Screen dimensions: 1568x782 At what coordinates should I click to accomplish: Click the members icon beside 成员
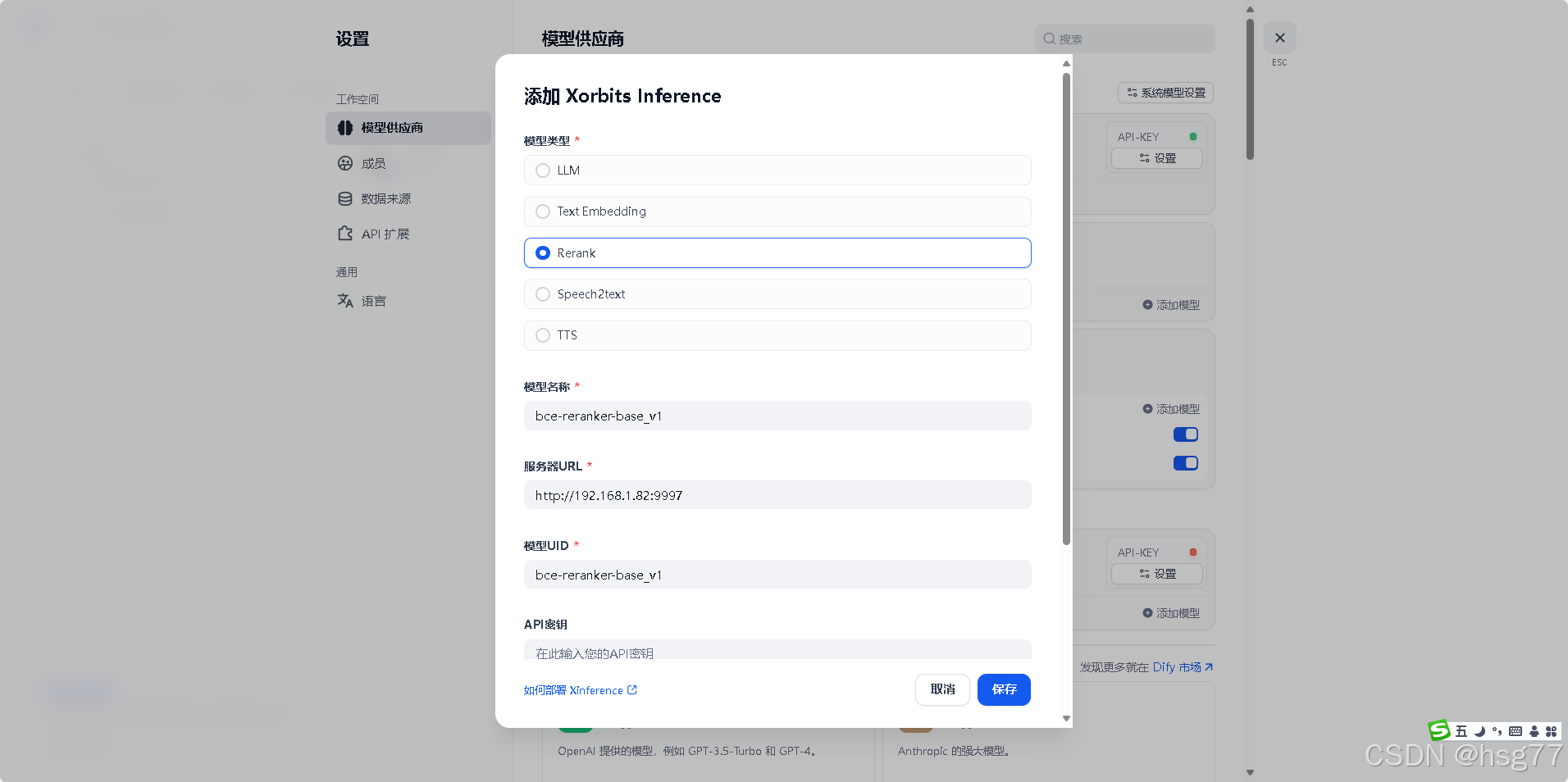(x=345, y=163)
